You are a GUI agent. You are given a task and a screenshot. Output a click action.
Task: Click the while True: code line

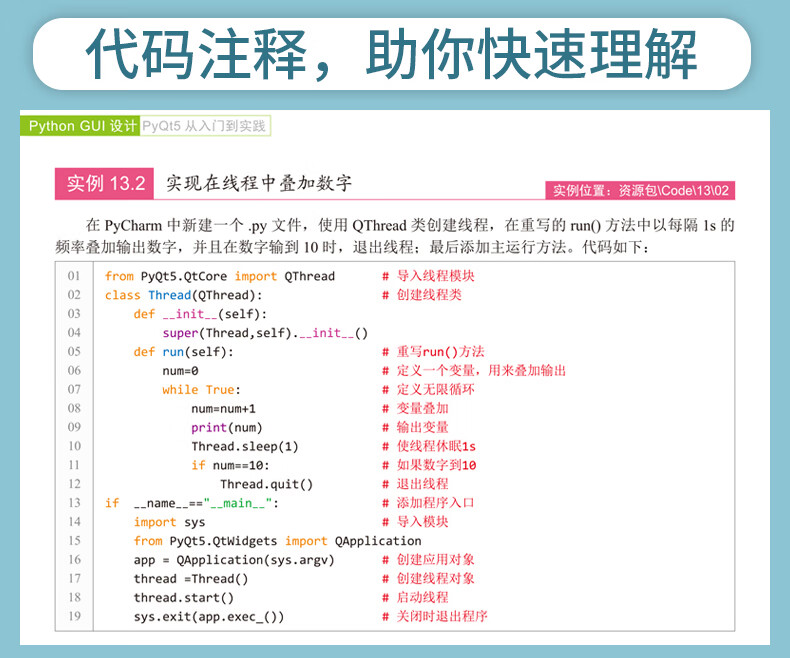pyautogui.click(x=202, y=389)
